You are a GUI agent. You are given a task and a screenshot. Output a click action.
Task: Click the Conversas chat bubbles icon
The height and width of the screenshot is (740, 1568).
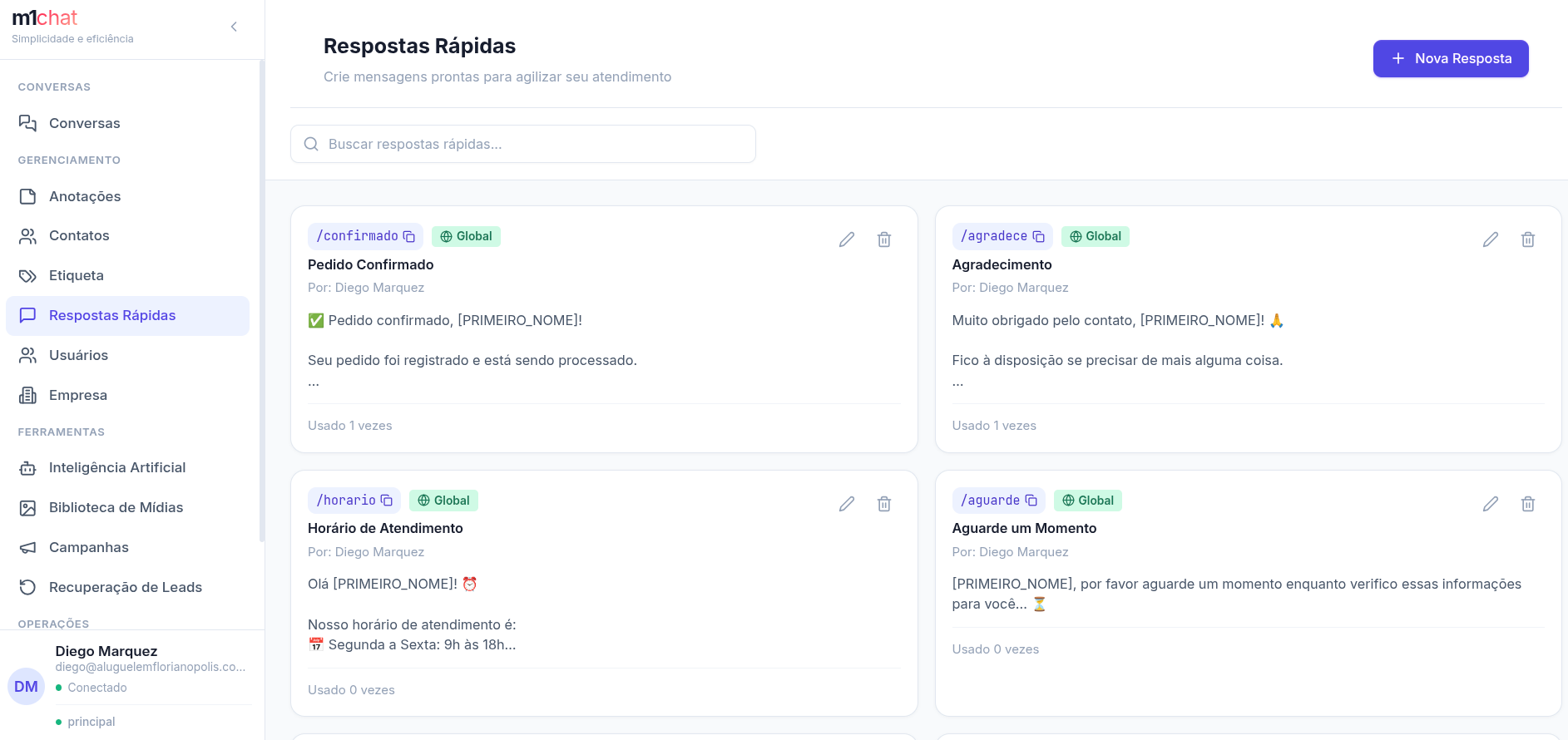click(27, 123)
